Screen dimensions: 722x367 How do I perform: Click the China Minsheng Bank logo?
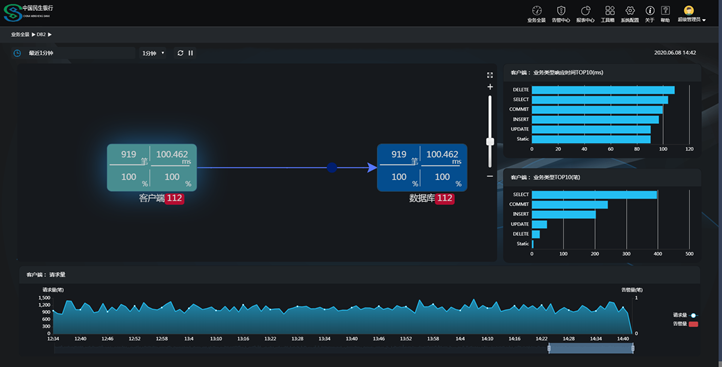point(29,13)
